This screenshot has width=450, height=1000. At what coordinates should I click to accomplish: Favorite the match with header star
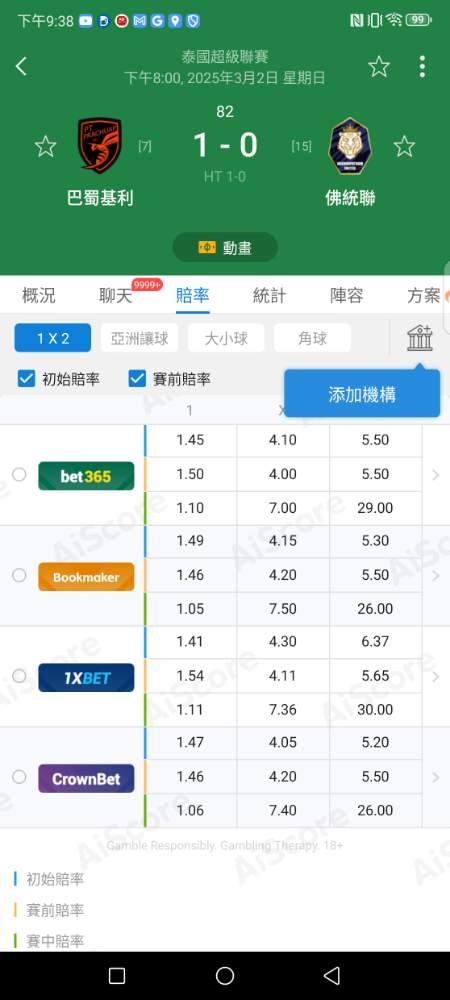pyautogui.click(x=379, y=66)
